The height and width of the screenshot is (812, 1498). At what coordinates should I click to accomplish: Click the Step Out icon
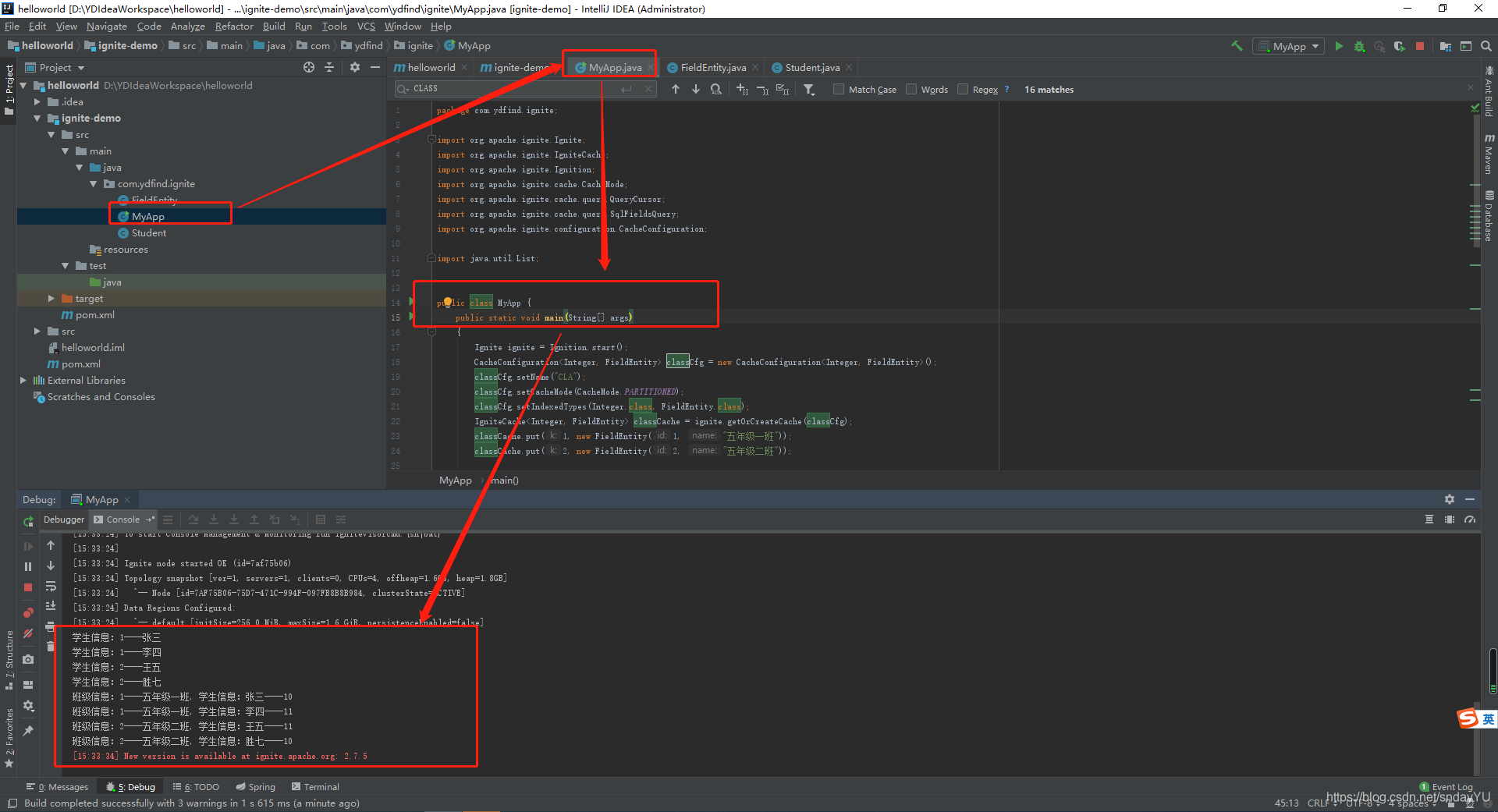pyautogui.click(x=254, y=519)
